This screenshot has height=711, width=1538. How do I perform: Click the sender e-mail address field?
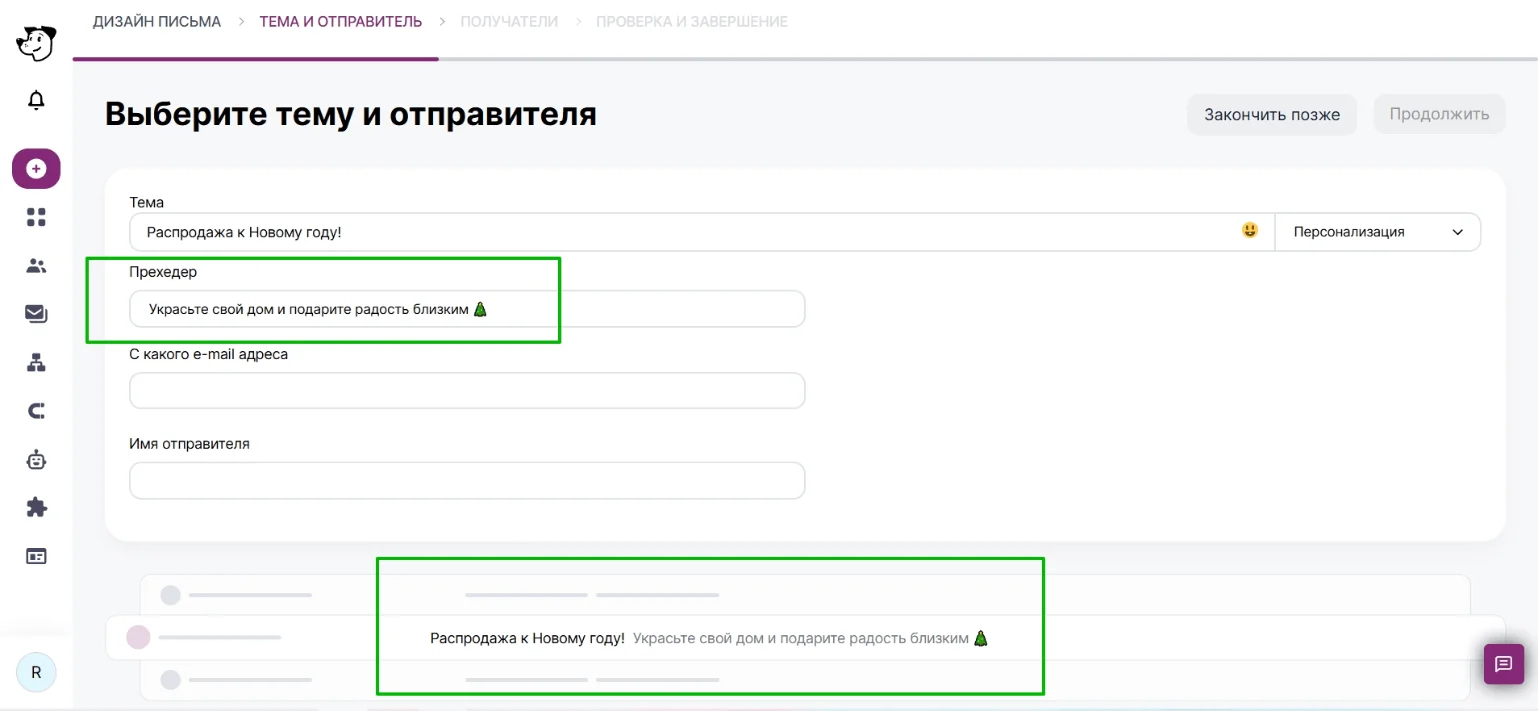click(467, 391)
